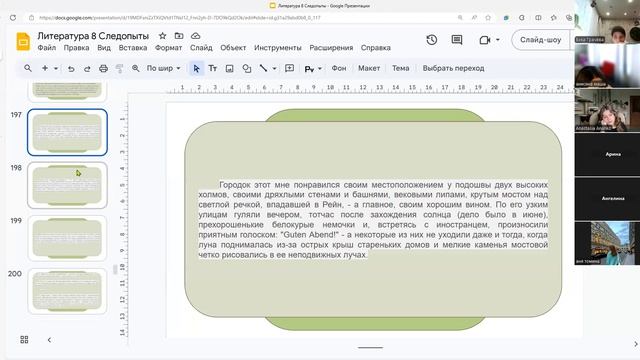Screen dimensions: 640x360
Task: Open the Формат menu
Action: click(168, 48)
